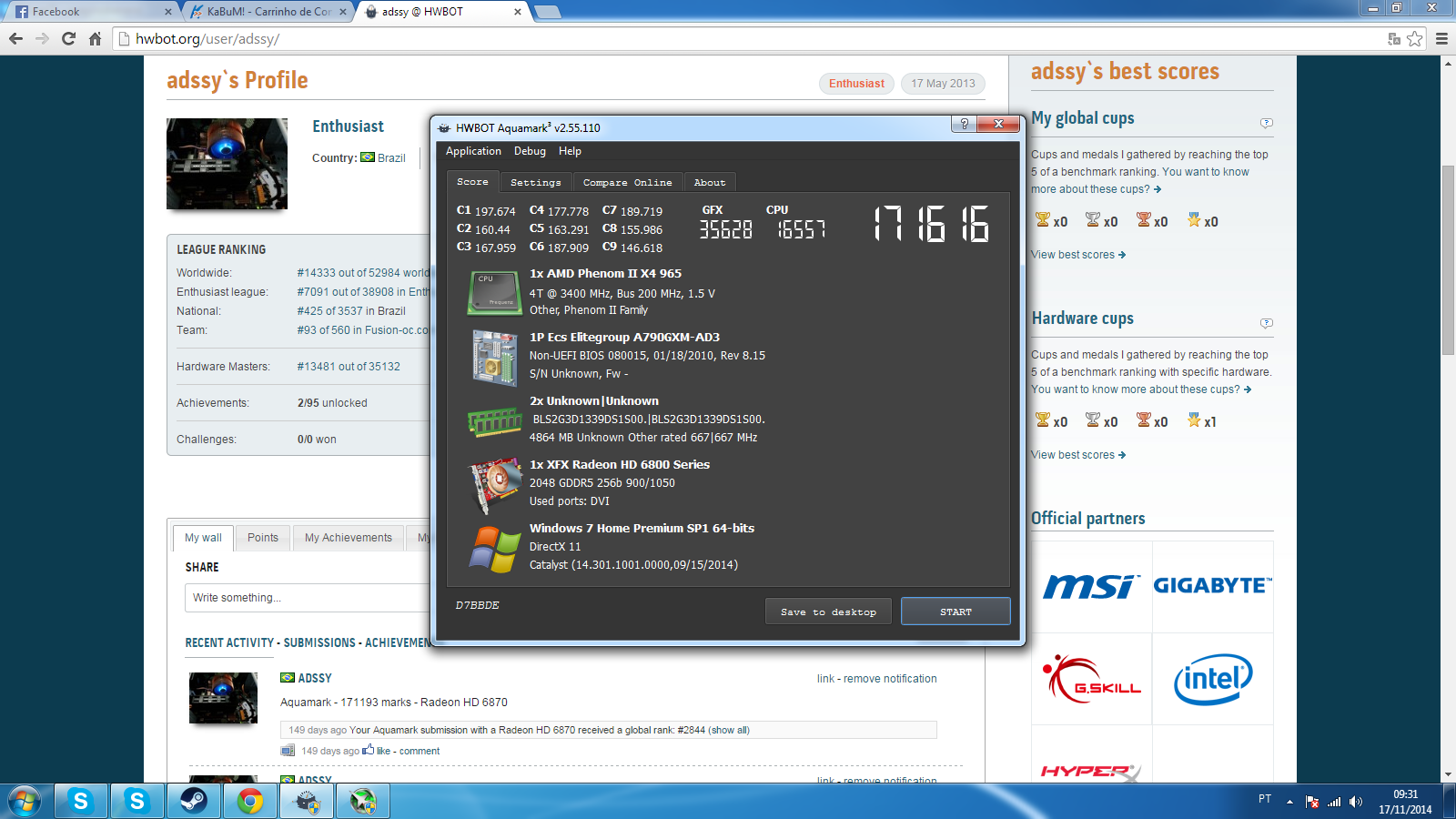Open Debug menu in Aquamark
The width and height of the screenshot is (1456, 819).
[x=530, y=151]
